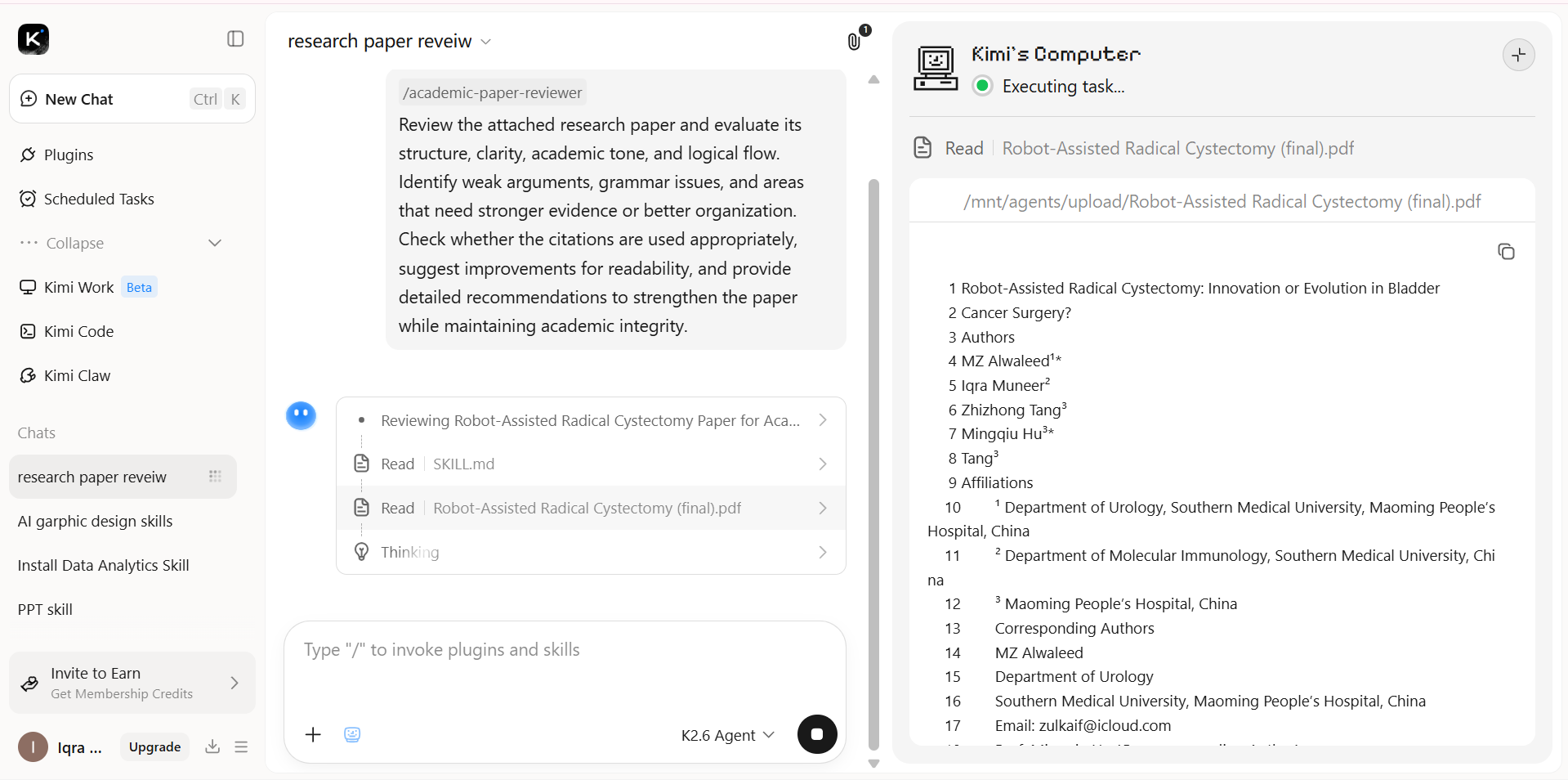1568x780 pixels.
Task: Copy the file content with copy icon
Action: [x=1506, y=251]
